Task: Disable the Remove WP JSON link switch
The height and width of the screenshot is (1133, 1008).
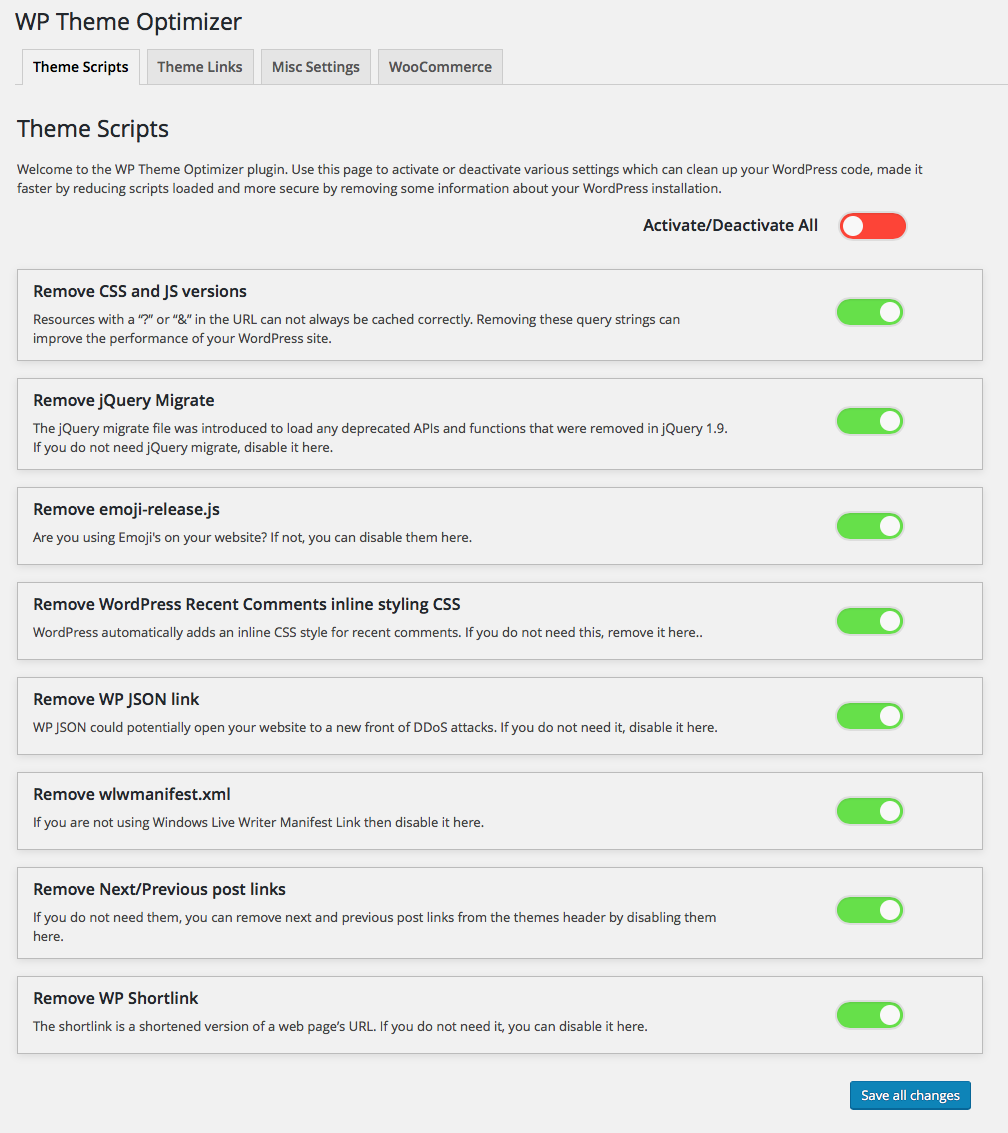Action: 869,716
